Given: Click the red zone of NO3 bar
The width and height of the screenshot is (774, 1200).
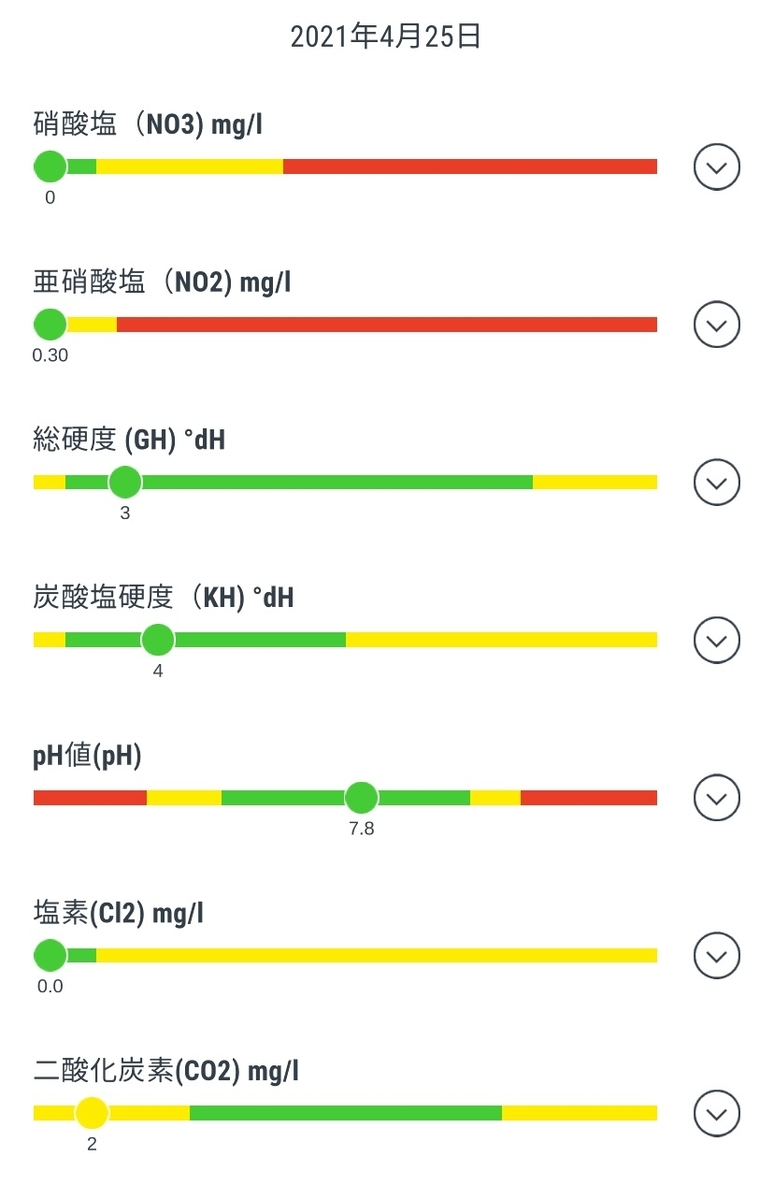Looking at the screenshot, I should [x=470, y=166].
